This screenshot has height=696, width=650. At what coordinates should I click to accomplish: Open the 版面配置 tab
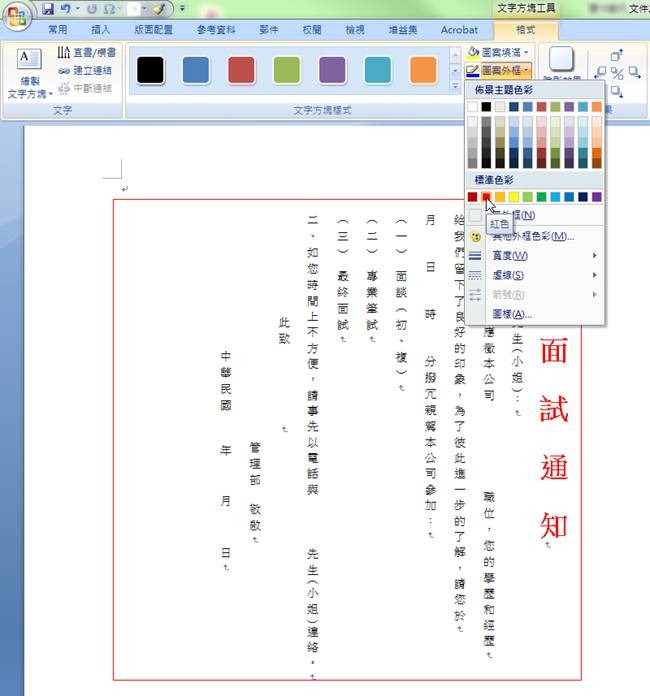click(x=154, y=30)
